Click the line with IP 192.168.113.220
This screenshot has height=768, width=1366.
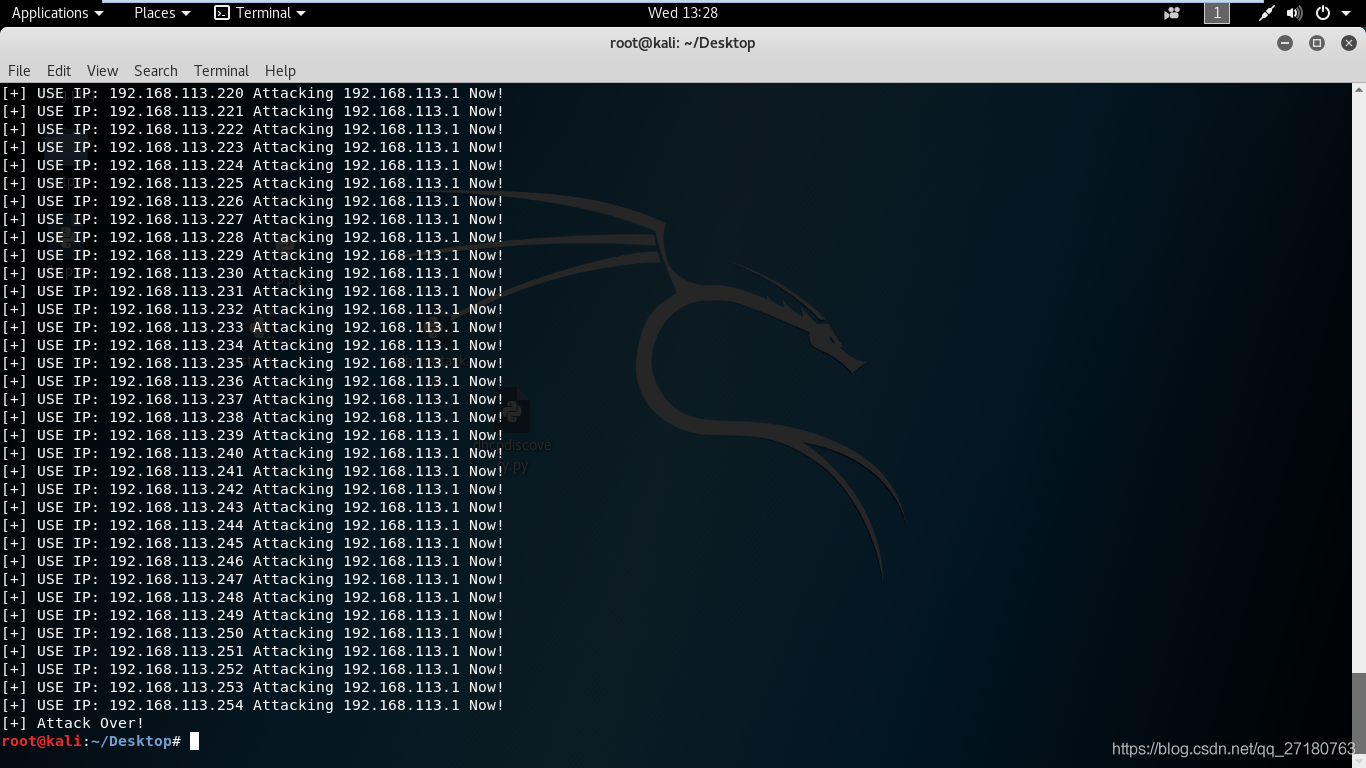(x=253, y=93)
